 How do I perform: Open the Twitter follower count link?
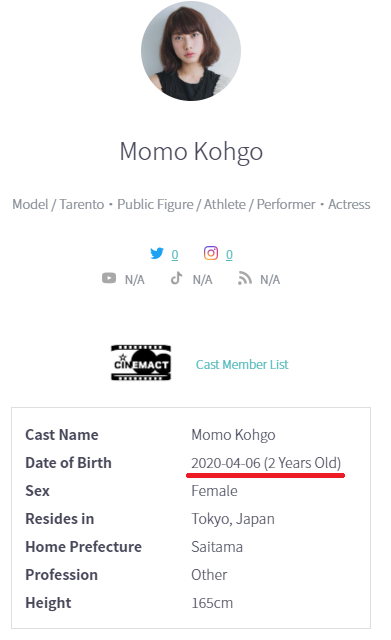pyautogui.click(x=175, y=254)
